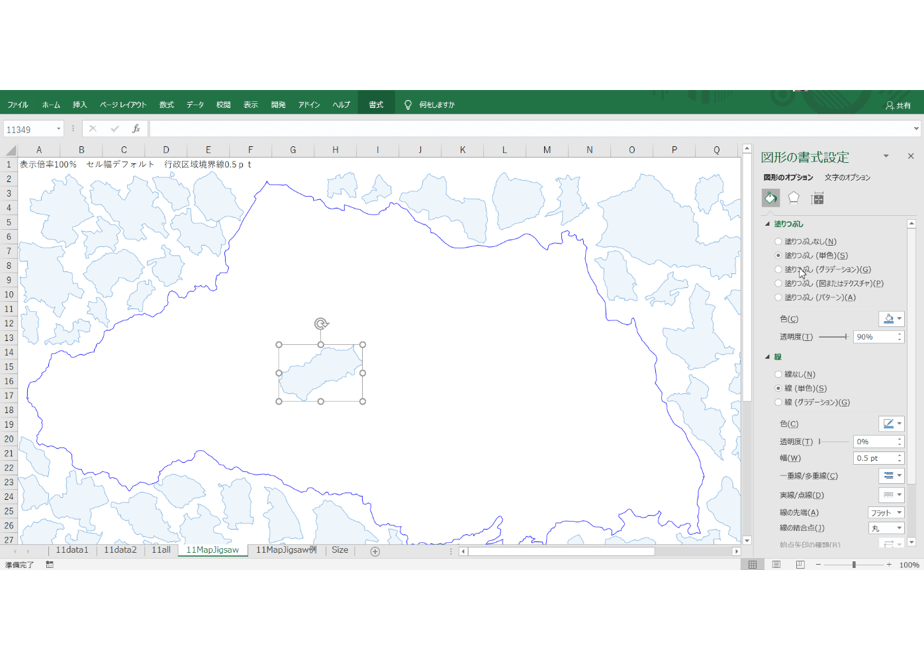Click the vertical scrollbar down arrow of the sheet

tap(747, 540)
